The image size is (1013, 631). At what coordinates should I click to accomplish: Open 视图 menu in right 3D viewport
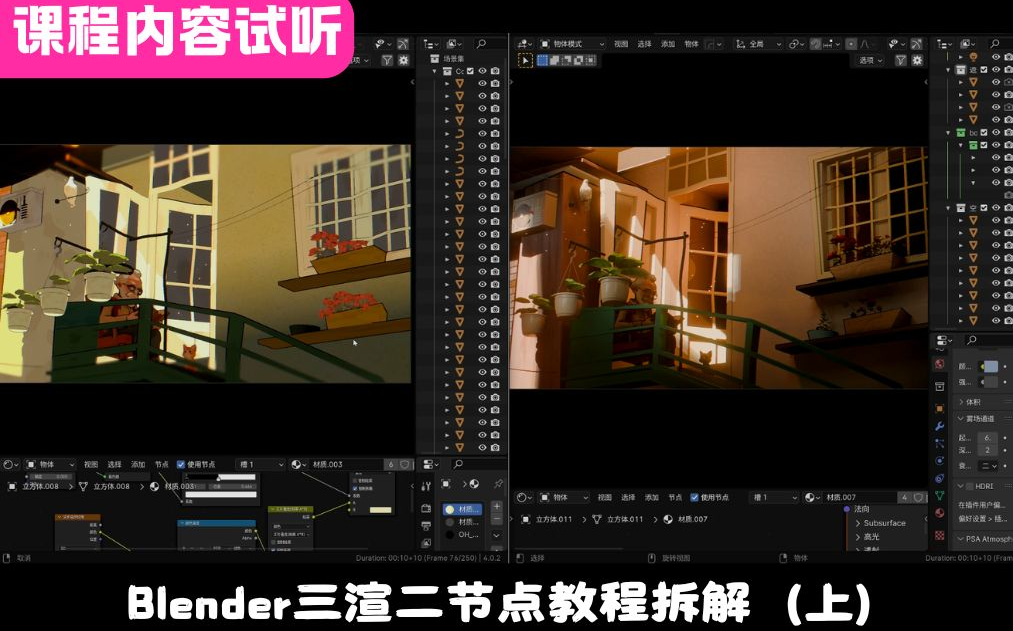[621, 44]
